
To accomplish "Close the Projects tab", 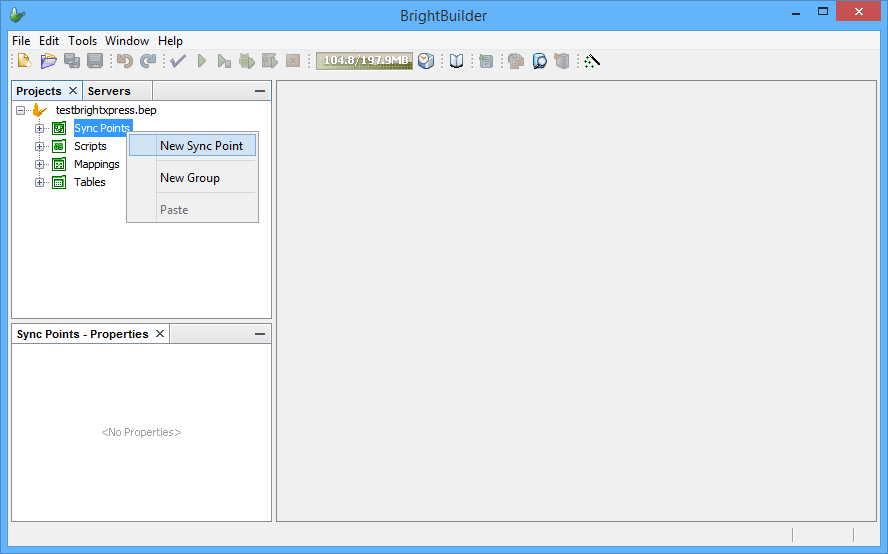I will pyautogui.click(x=72, y=91).
